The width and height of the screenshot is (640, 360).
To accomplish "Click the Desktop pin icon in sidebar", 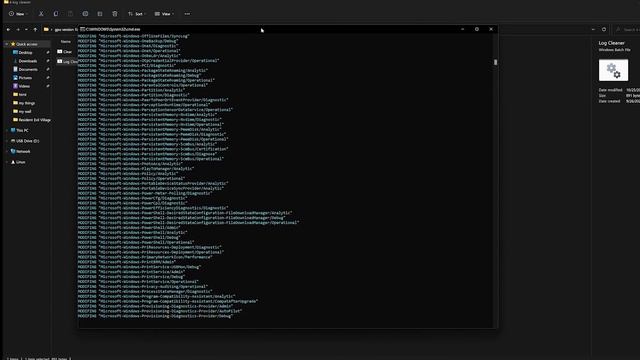I will coord(48,52).
